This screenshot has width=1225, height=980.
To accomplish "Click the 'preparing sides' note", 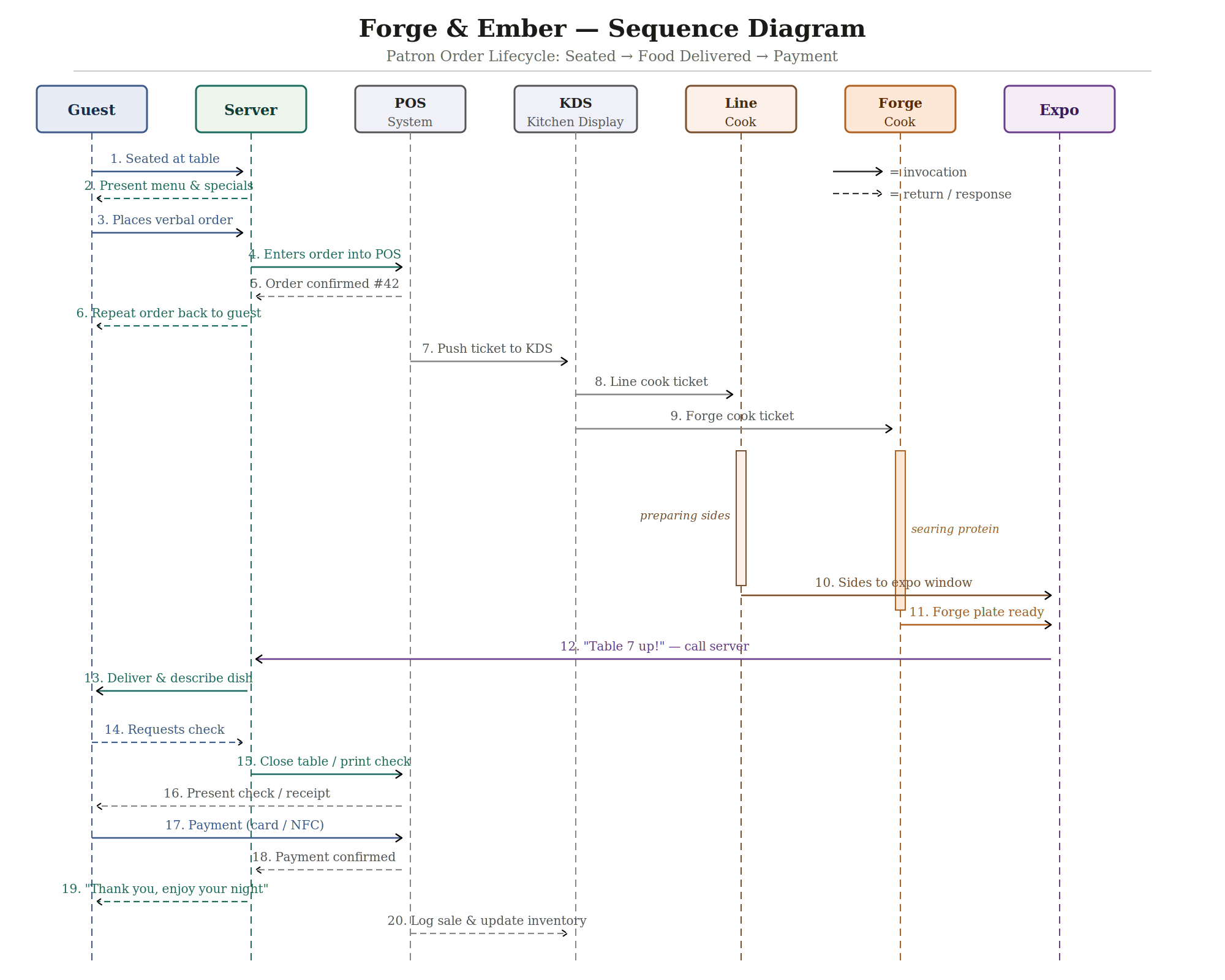I will [x=685, y=516].
